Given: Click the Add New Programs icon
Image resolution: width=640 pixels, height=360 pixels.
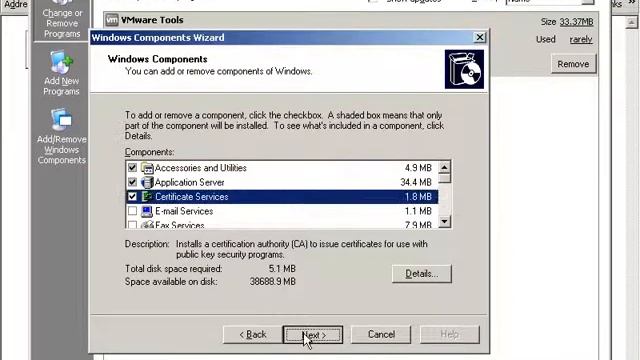Looking at the screenshot, I should (x=61, y=62).
